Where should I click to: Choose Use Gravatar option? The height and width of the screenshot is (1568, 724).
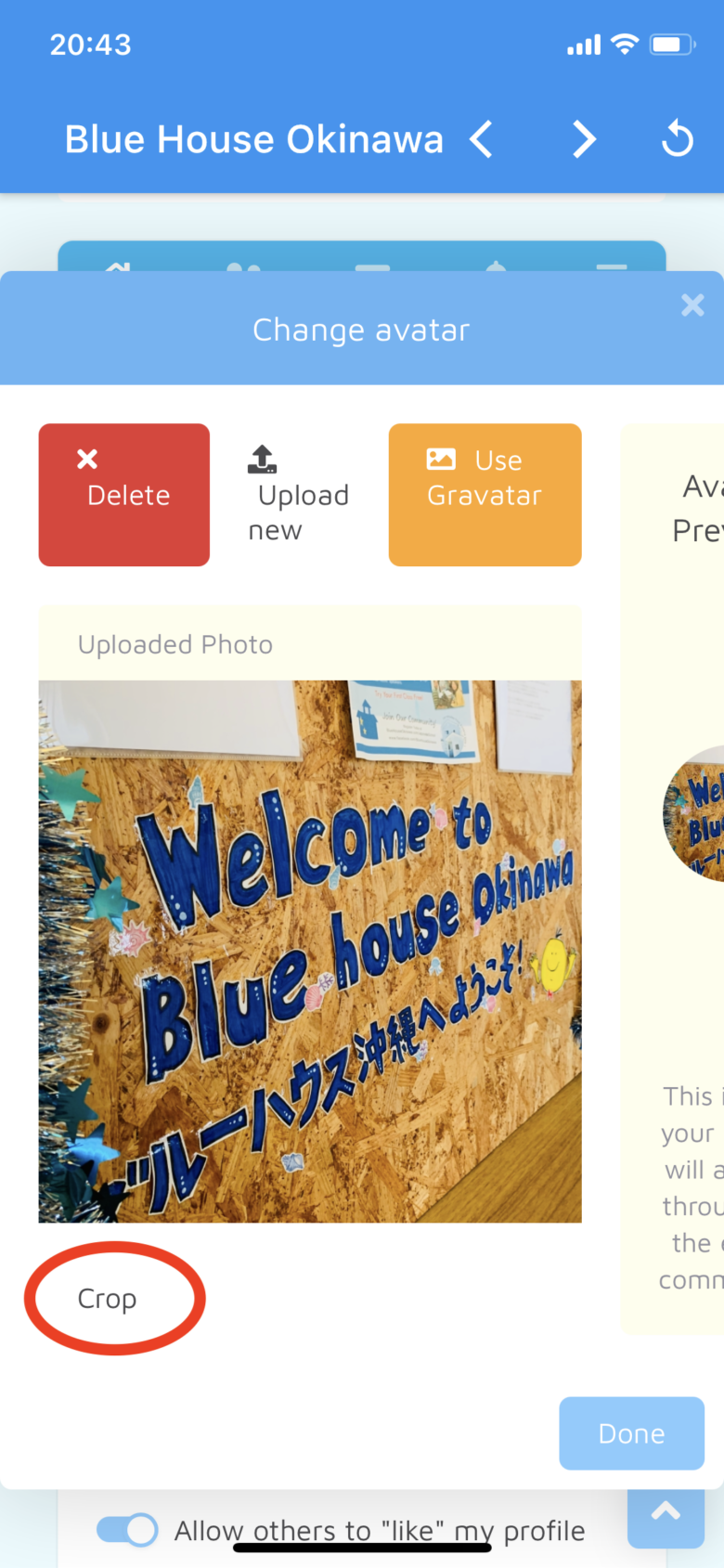coord(485,495)
